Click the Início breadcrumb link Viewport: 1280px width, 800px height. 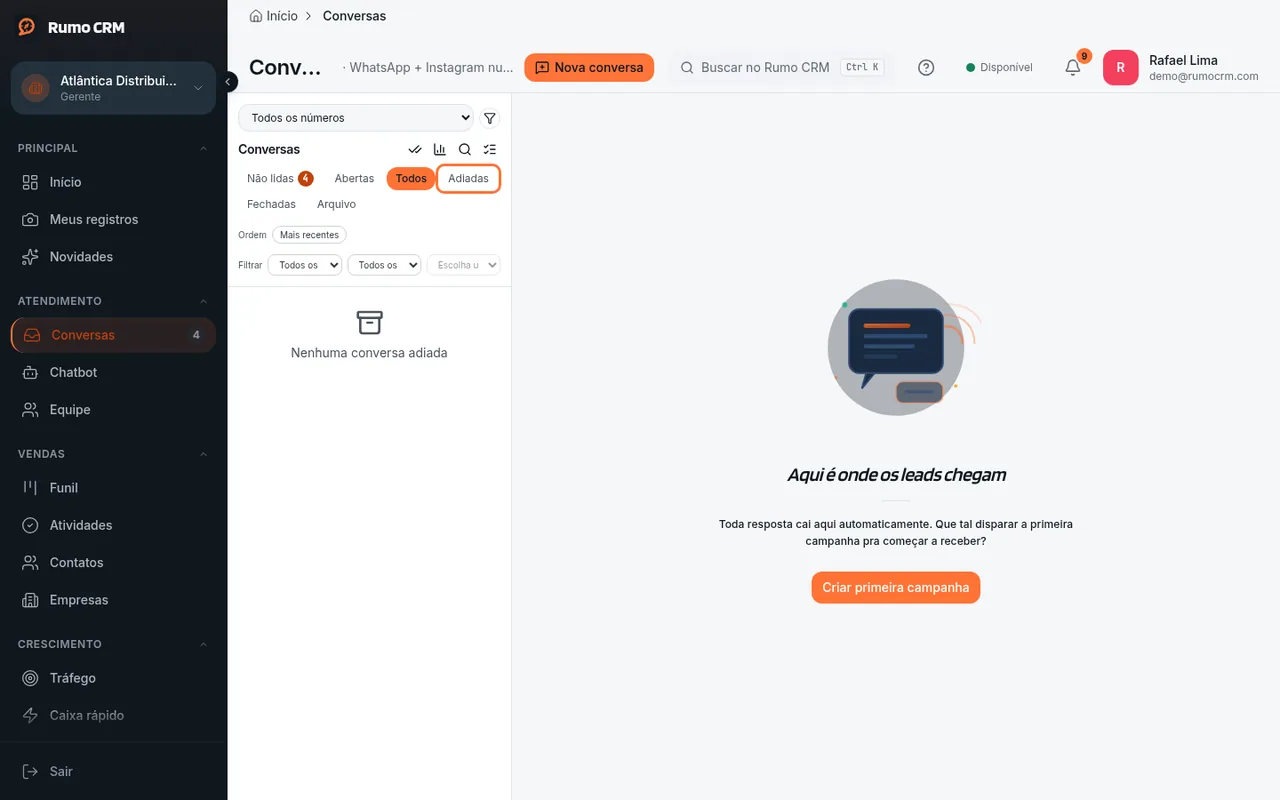coord(273,16)
